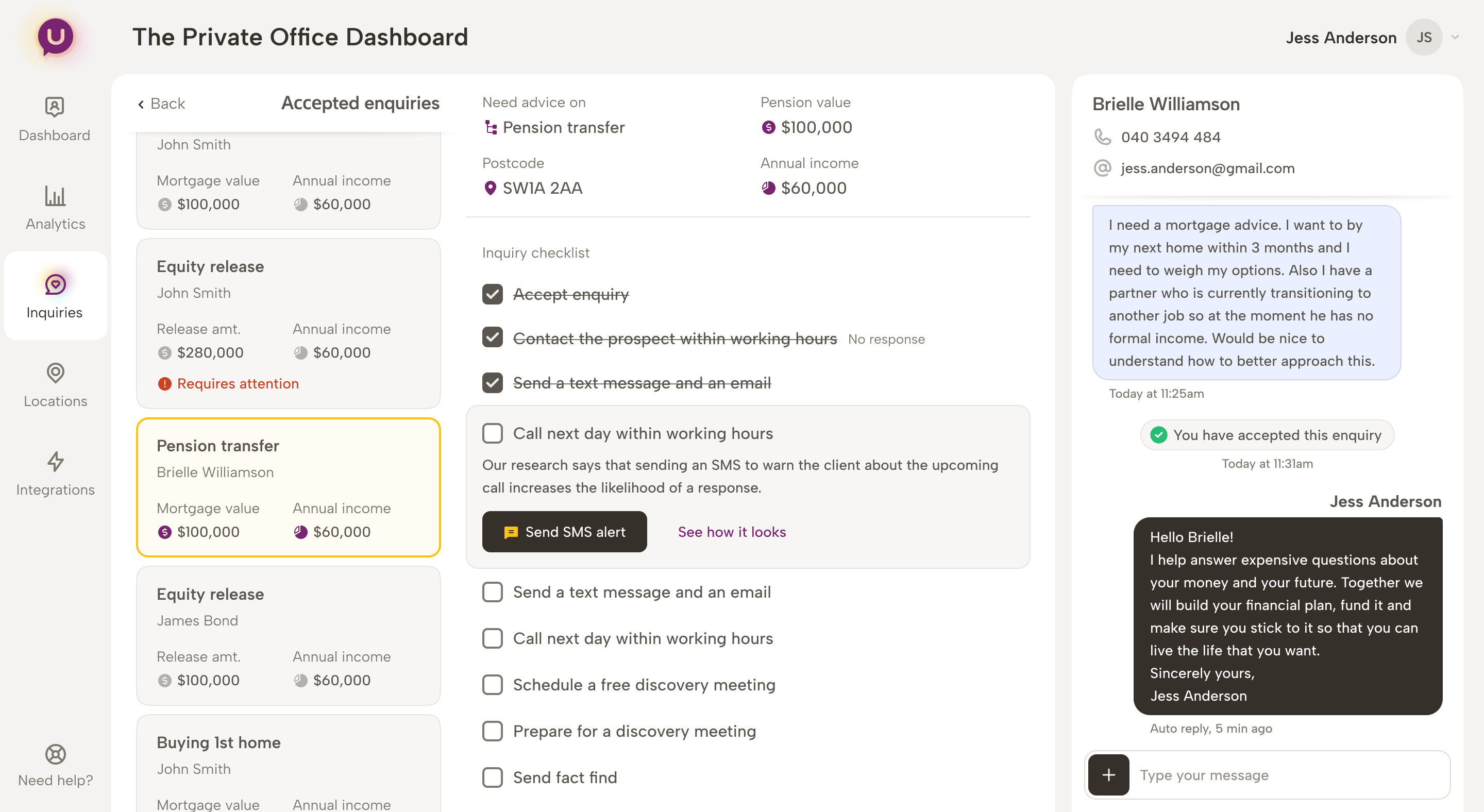
Task: Click the plus attachment button in message box
Action: point(1108,774)
